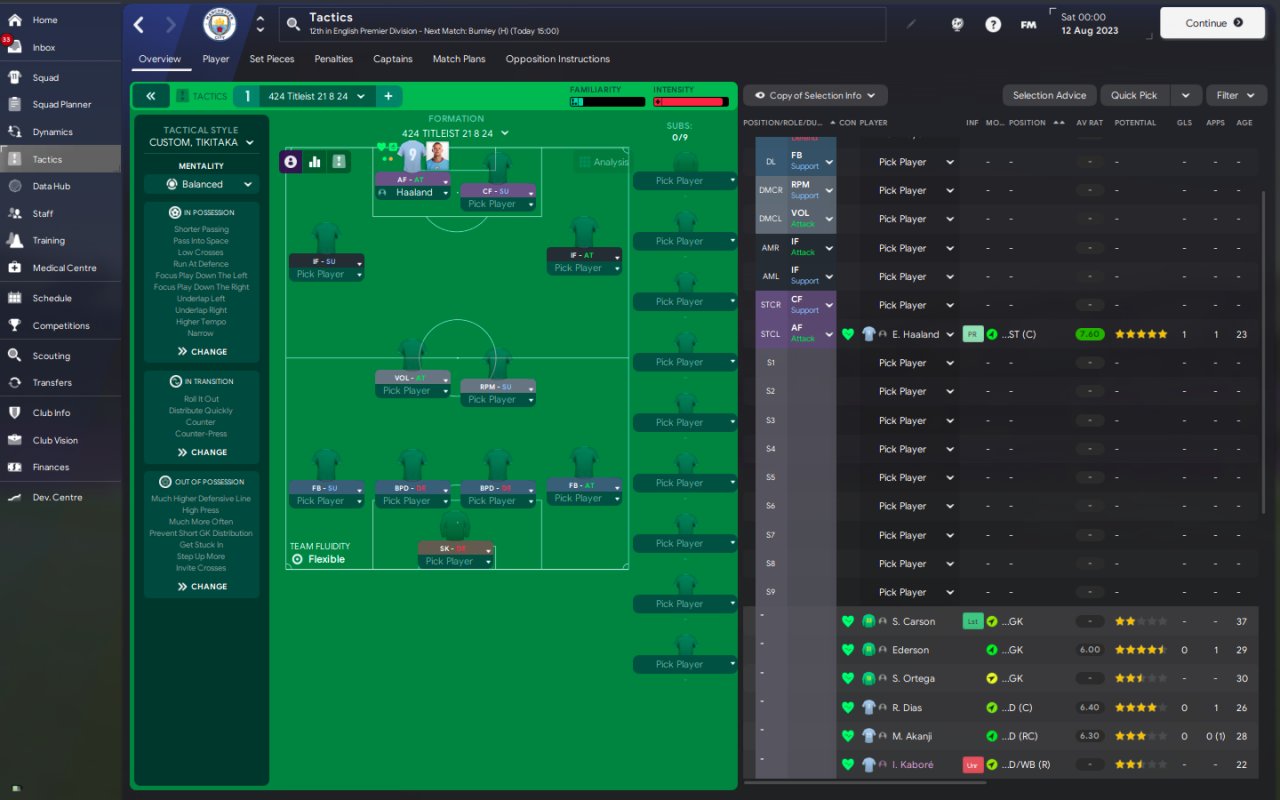Image resolution: width=1280 pixels, height=800 pixels.
Task: Go to the Squad screen
Action: pyautogui.click(x=45, y=77)
